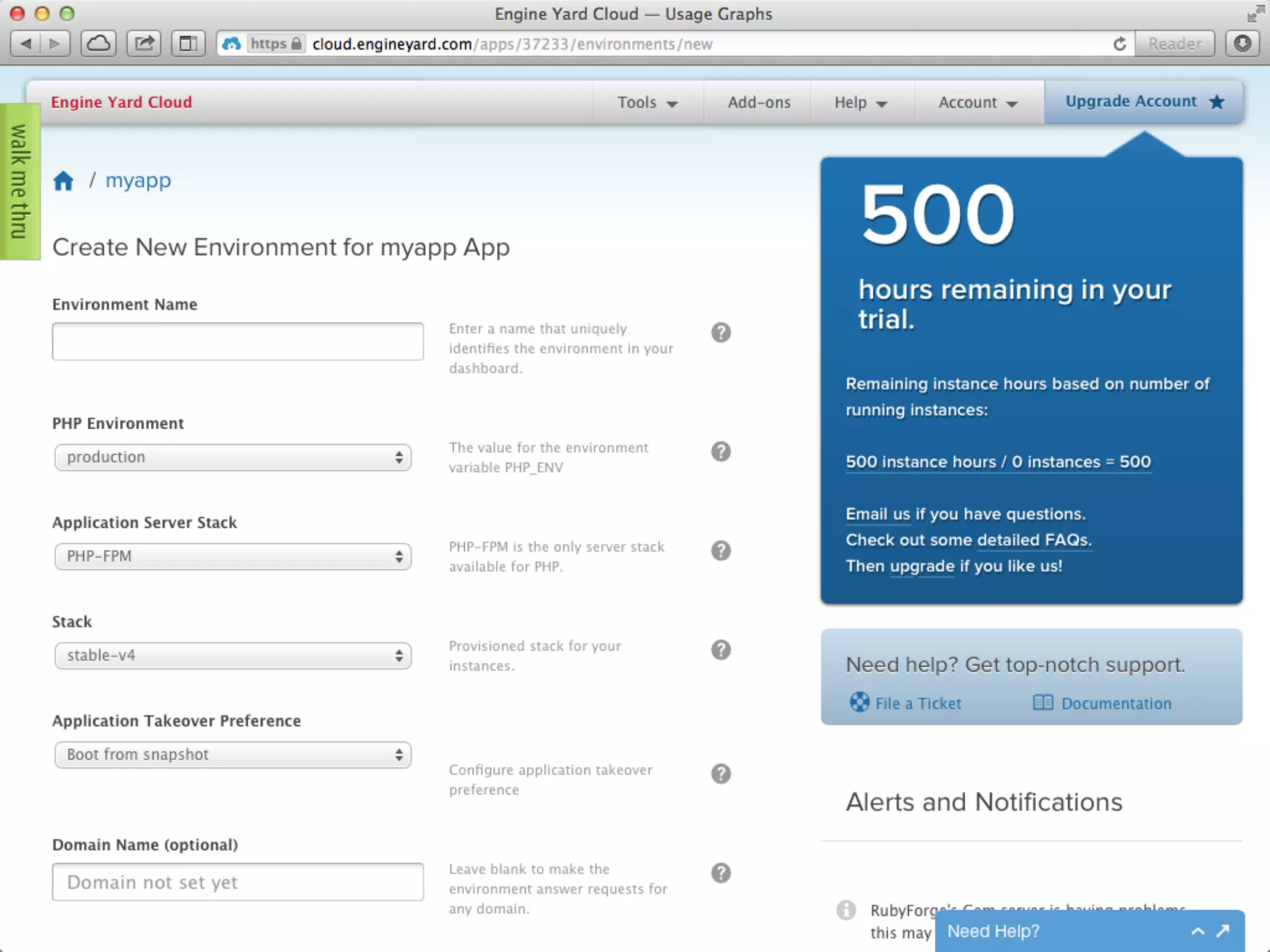The width and height of the screenshot is (1270, 952).
Task: Click Safari iCloud tabs cloud icon
Action: pos(99,43)
